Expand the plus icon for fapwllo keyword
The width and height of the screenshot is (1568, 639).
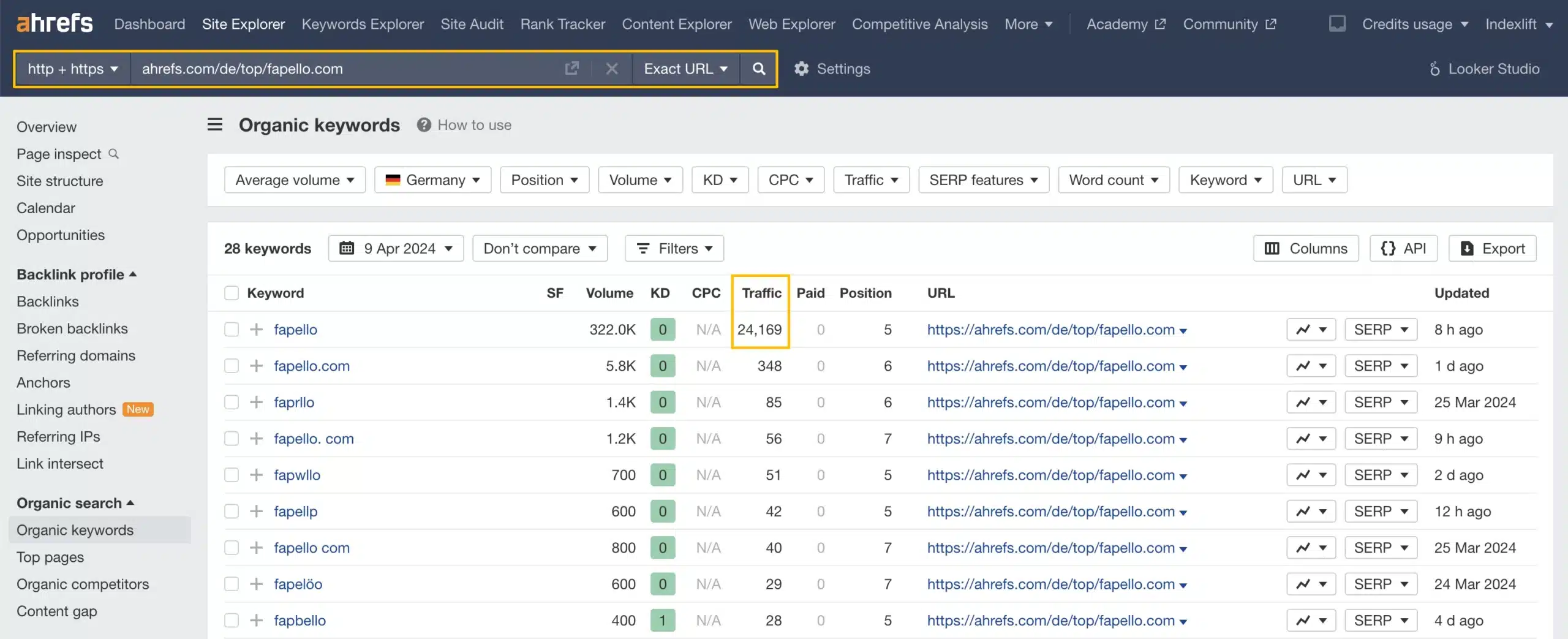[256, 475]
